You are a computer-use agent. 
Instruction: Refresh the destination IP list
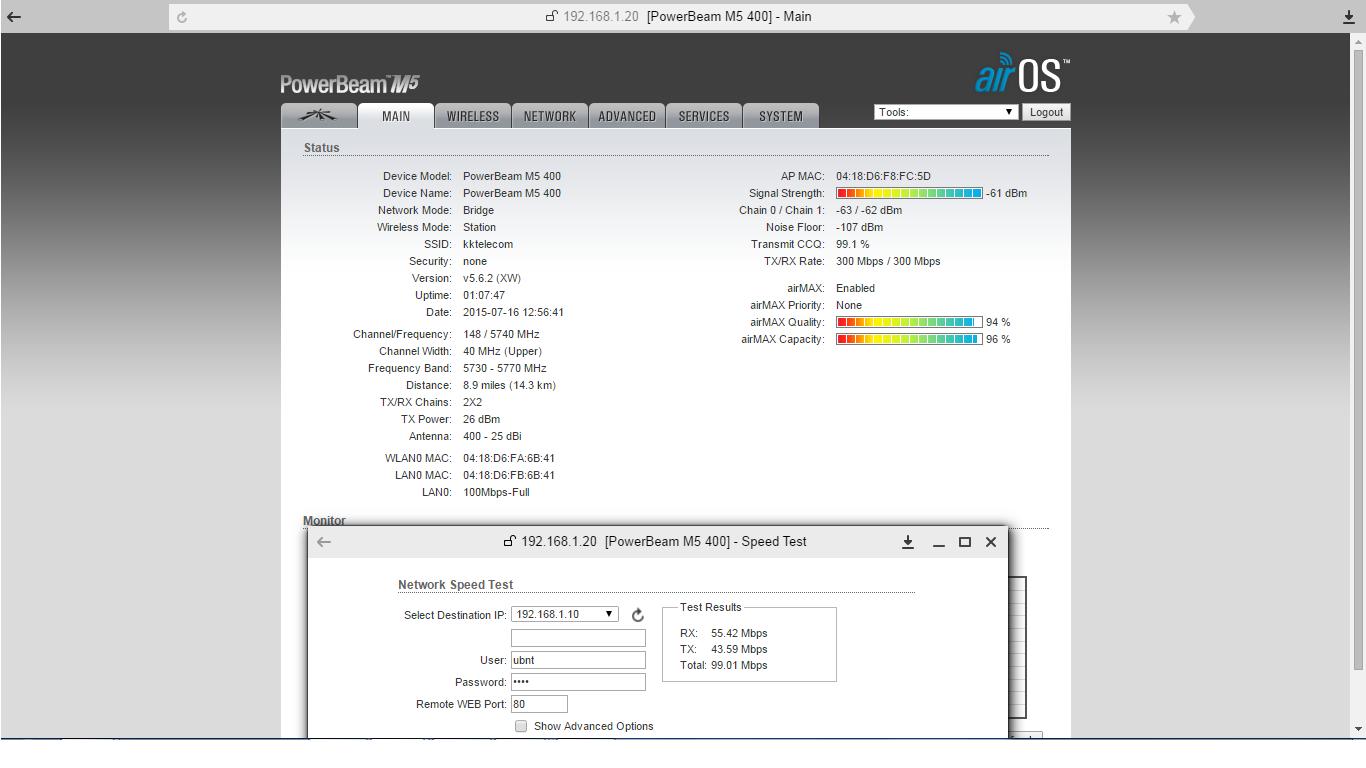(638, 615)
